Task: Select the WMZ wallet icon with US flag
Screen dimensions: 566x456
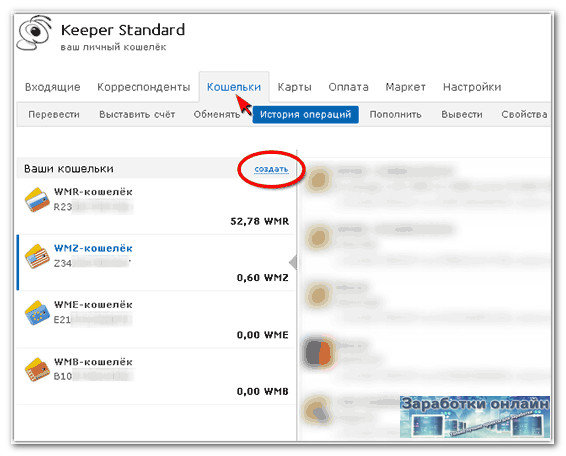Action: 37,256
